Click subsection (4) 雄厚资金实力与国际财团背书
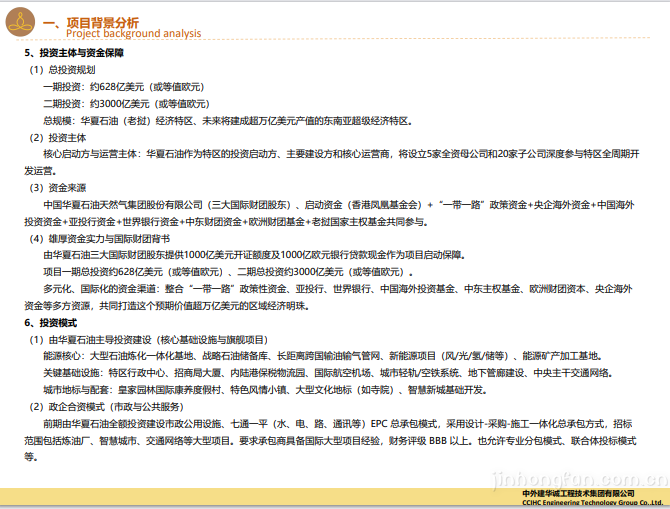This screenshot has width=670, height=509. (x=100, y=239)
